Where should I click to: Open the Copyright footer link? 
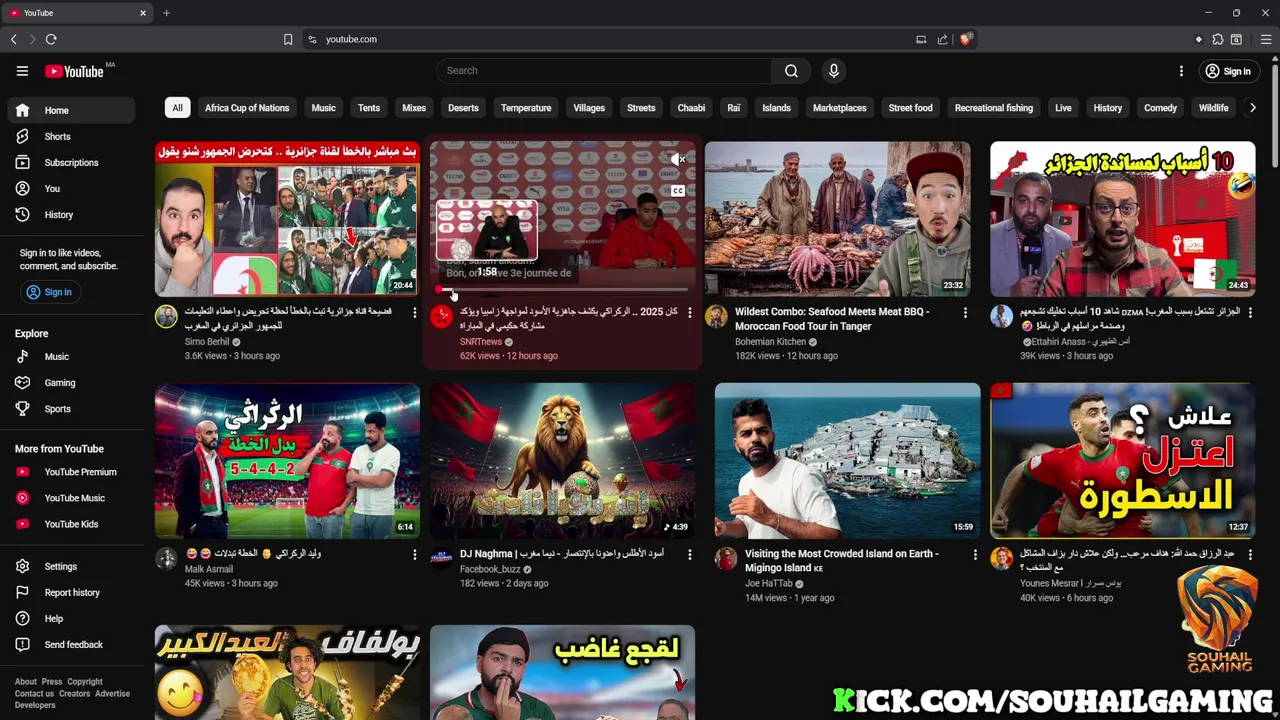coord(85,682)
